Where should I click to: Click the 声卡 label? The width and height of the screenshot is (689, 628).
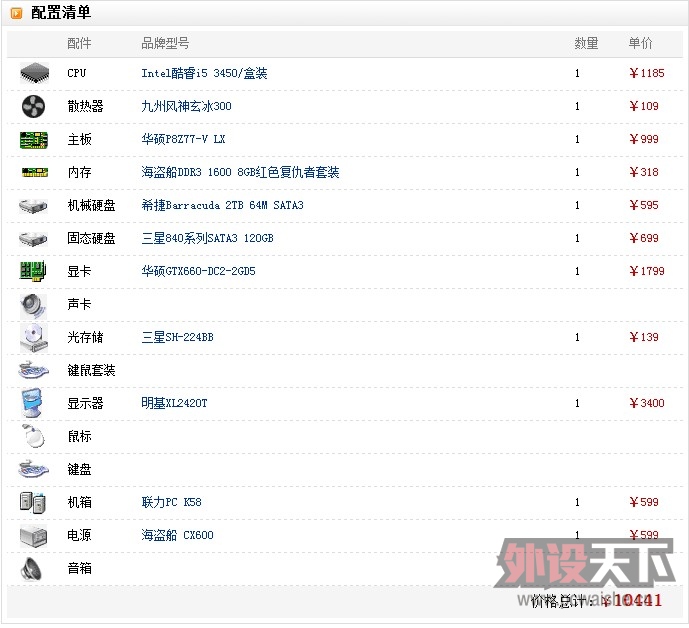point(79,304)
